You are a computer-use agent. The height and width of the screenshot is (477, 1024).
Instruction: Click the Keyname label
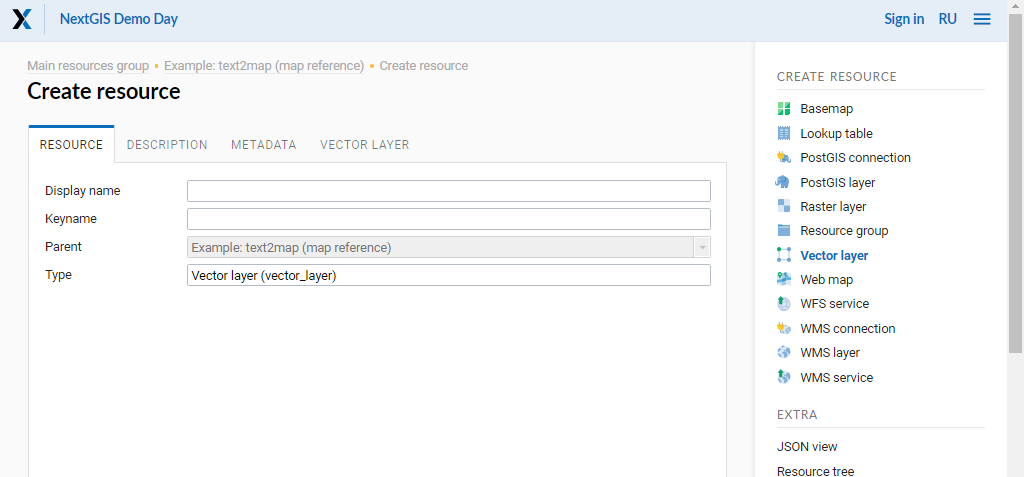[71, 219]
